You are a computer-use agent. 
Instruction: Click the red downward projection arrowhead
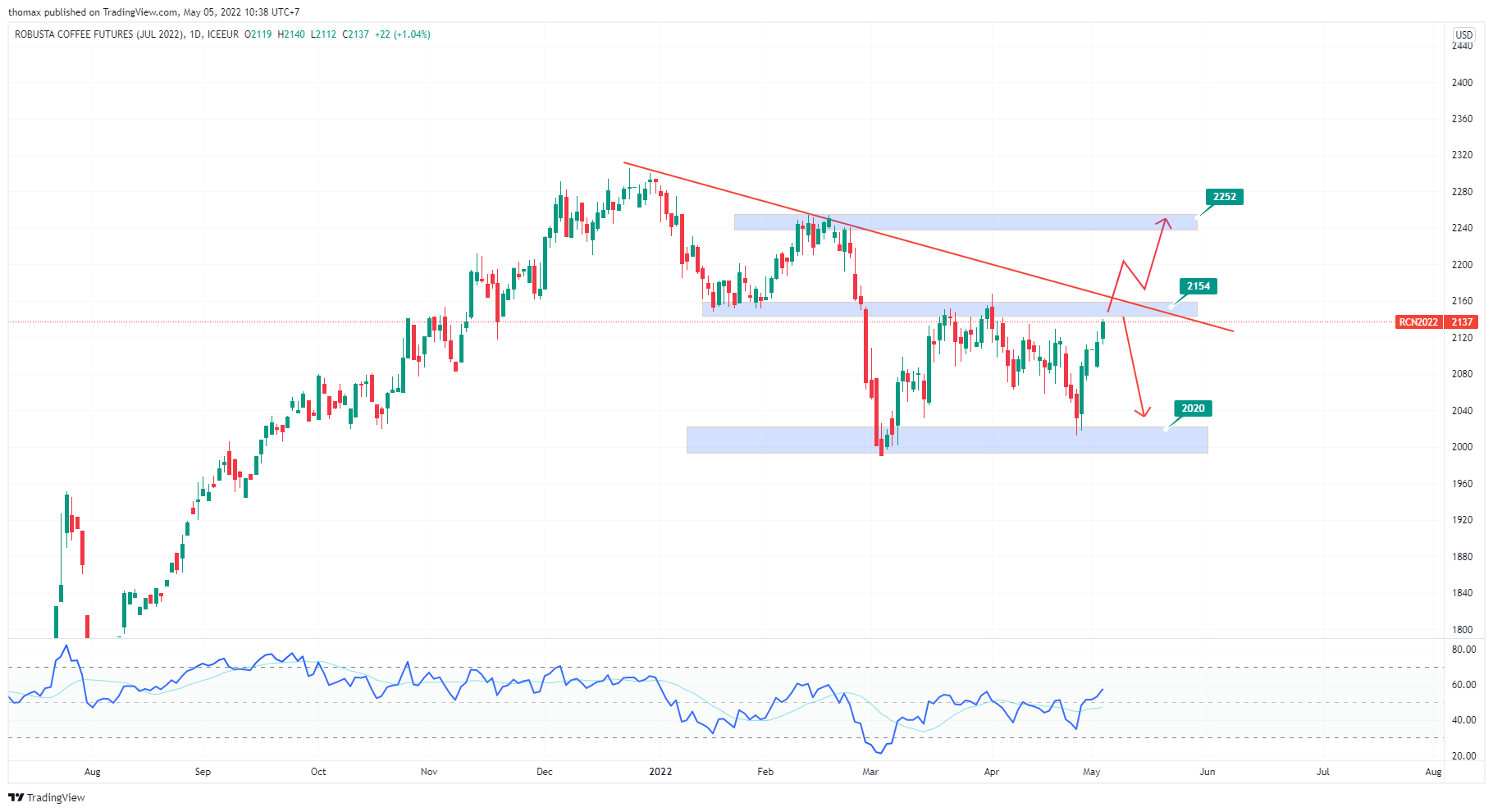point(1143,413)
